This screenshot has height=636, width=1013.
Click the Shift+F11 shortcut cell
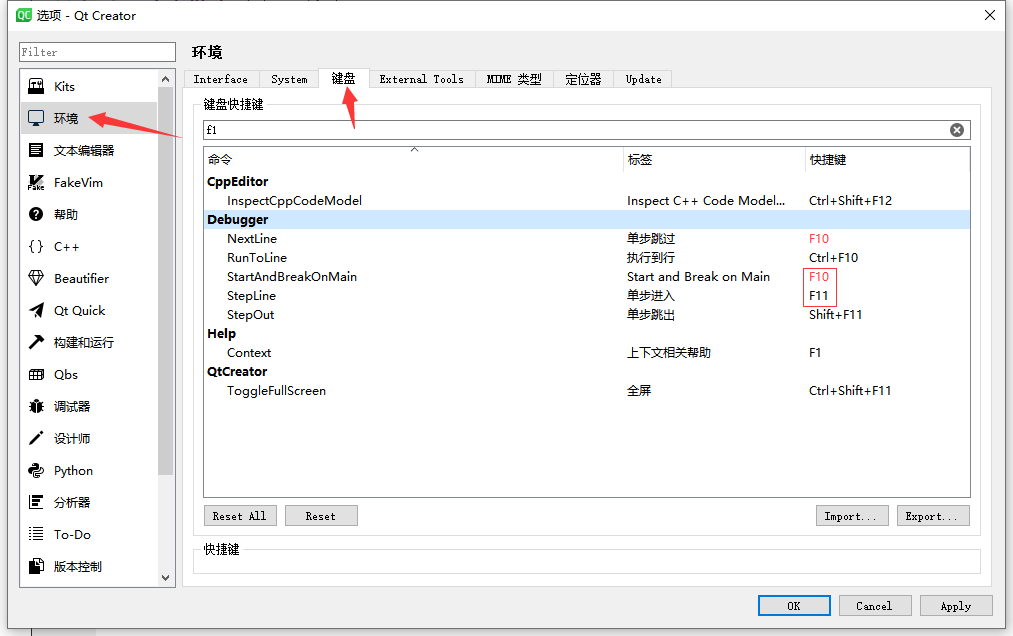(835, 315)
